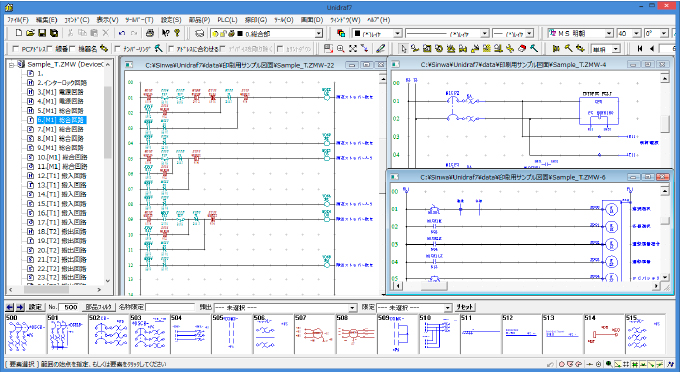680x372 pixels.
Task: Click the Undo arrow icon
Action: point(122,33)
